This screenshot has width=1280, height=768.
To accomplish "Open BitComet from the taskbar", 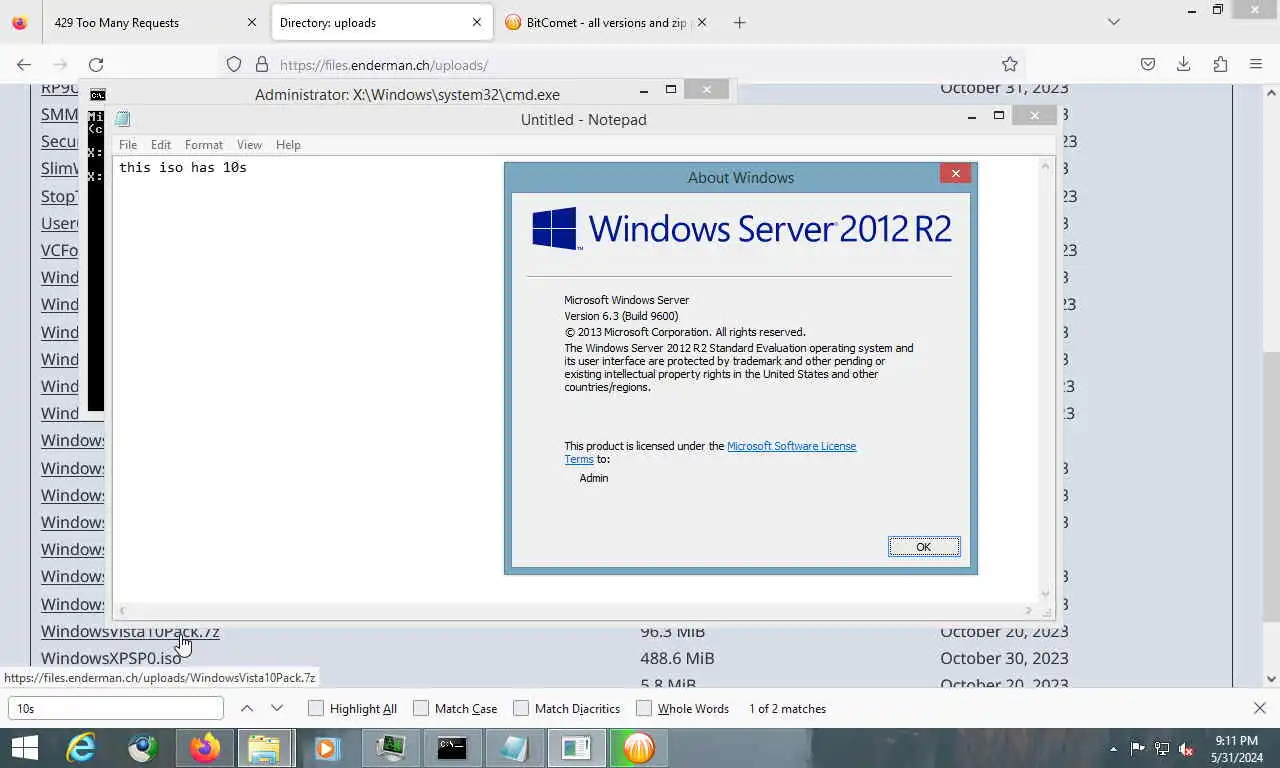I will 639,748.
